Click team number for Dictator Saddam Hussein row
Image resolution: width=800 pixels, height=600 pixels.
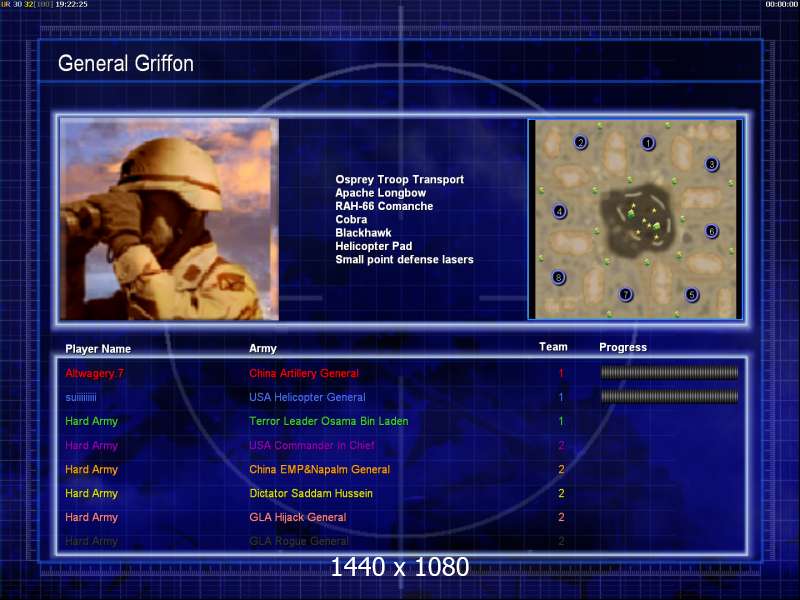(561, 493)
